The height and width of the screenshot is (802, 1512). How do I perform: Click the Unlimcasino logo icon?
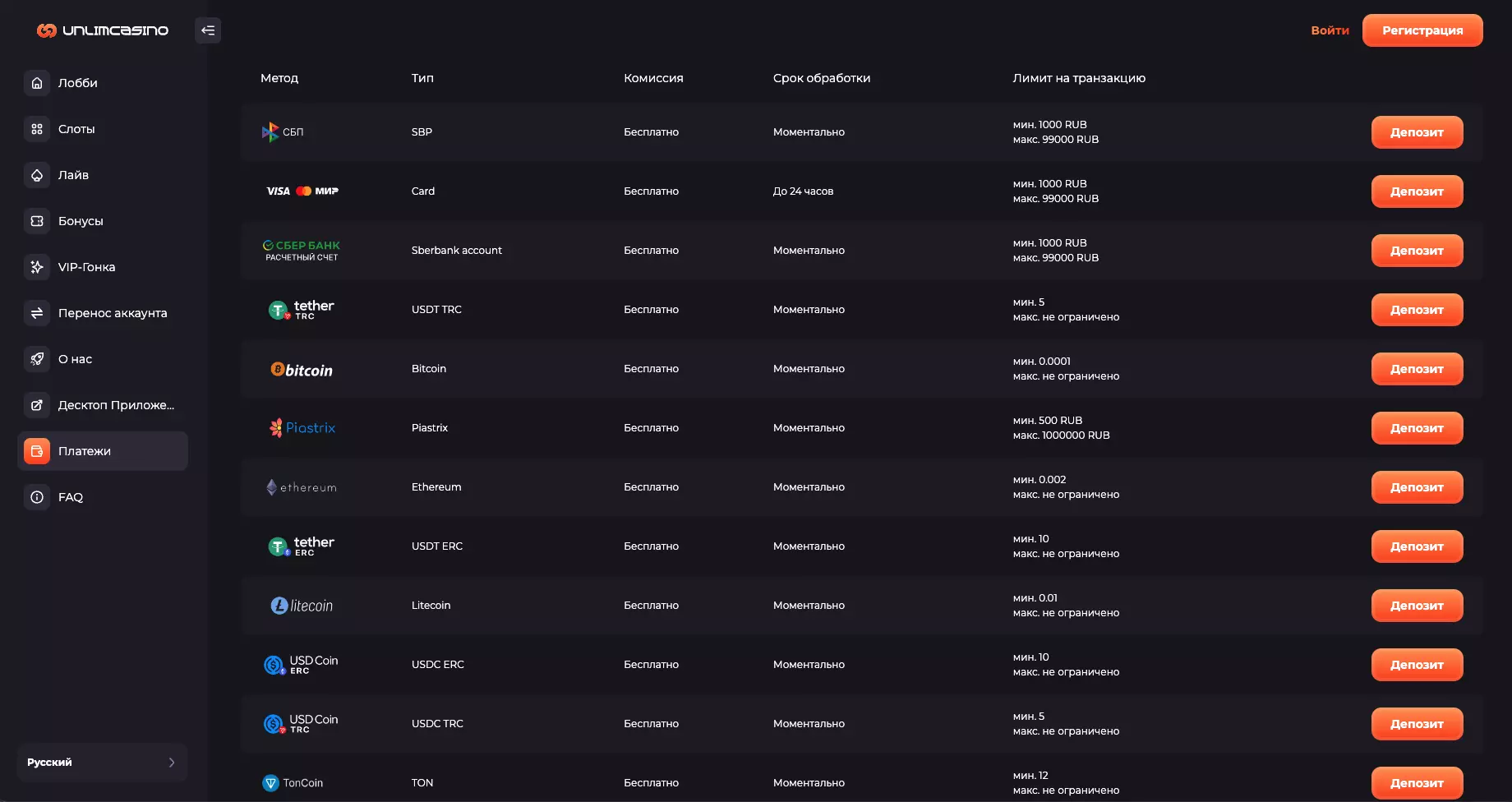(47, 30)
